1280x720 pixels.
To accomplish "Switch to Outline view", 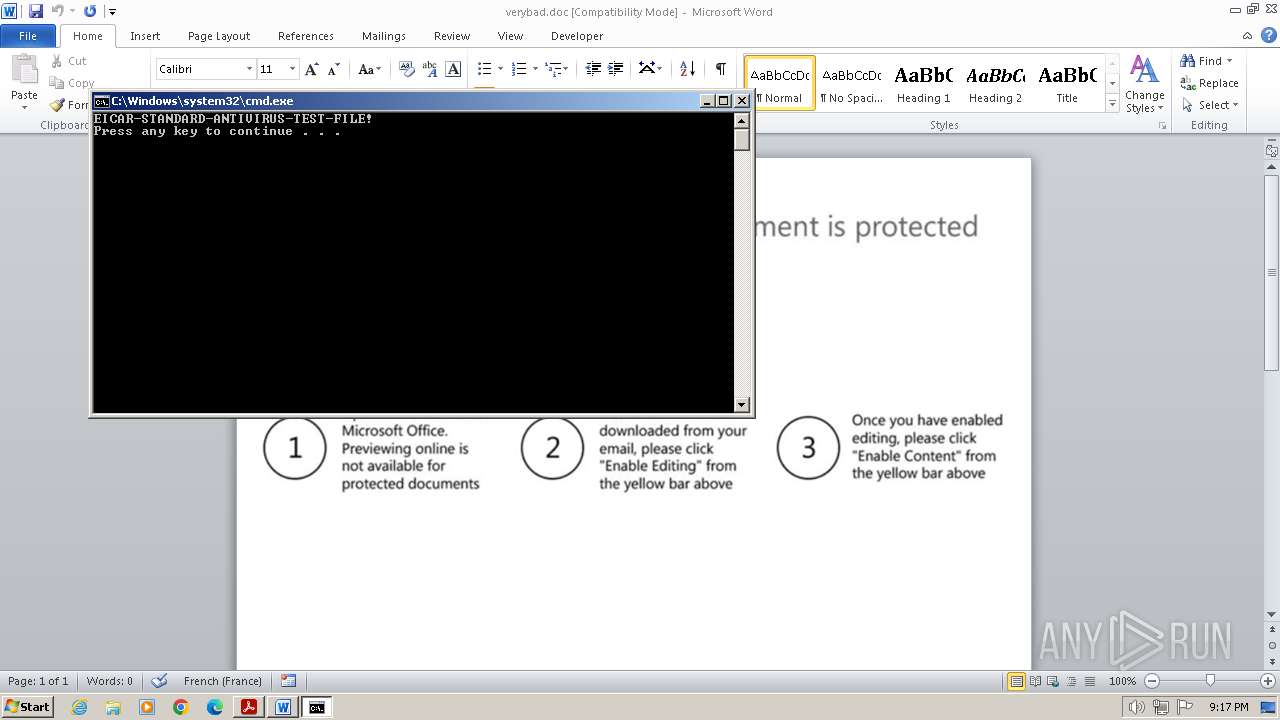I will click(x=1071, y=681).
